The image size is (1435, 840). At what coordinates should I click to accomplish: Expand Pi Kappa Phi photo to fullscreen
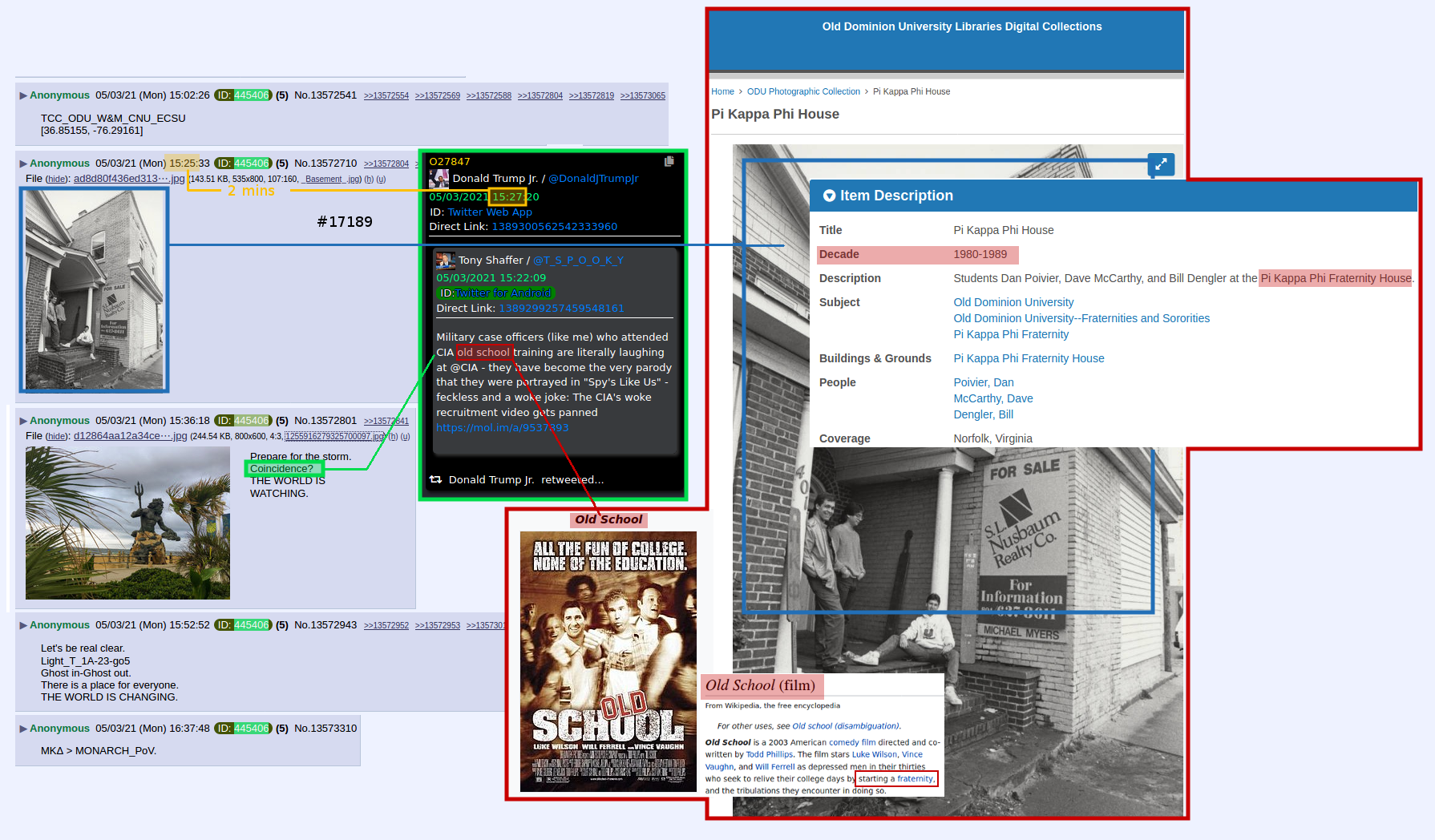(x=1161, y=164)
